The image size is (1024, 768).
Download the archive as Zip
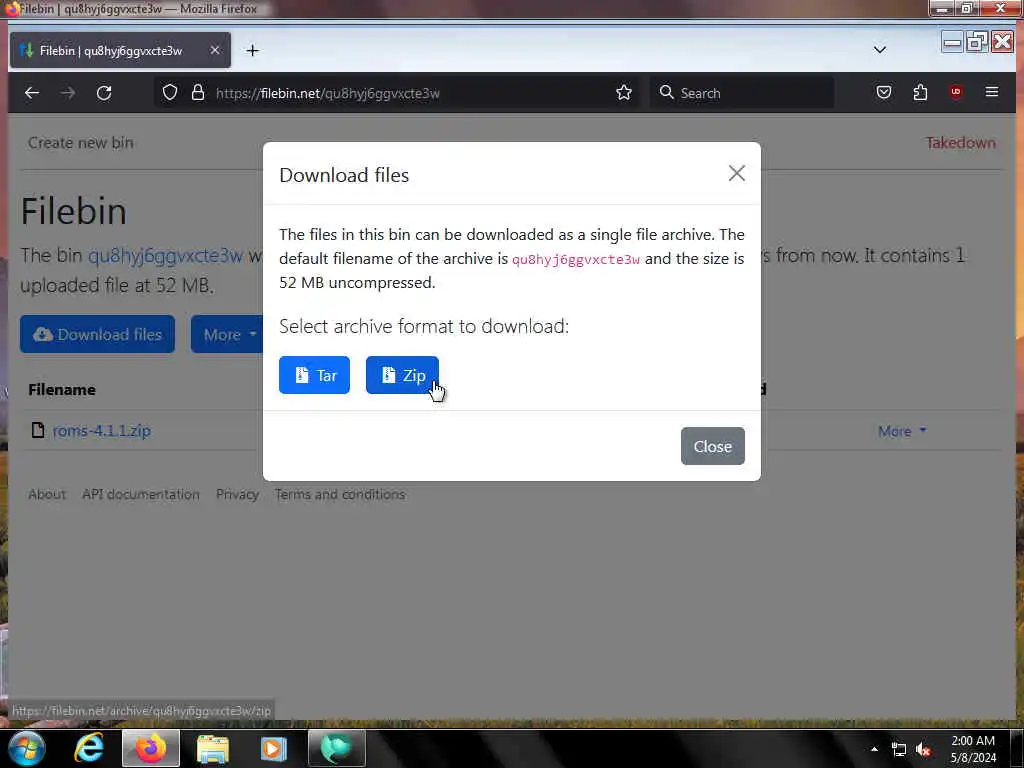[x=402, y=375]
